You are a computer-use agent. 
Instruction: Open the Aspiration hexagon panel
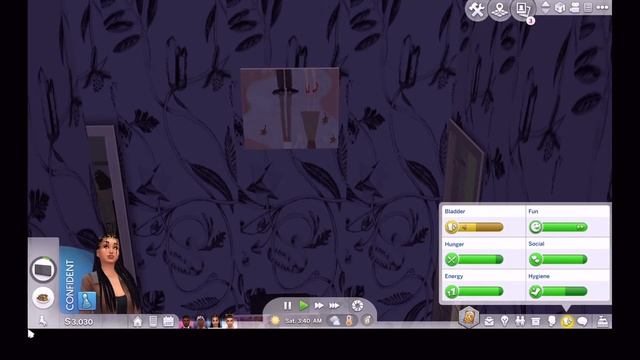click(469, 317)
